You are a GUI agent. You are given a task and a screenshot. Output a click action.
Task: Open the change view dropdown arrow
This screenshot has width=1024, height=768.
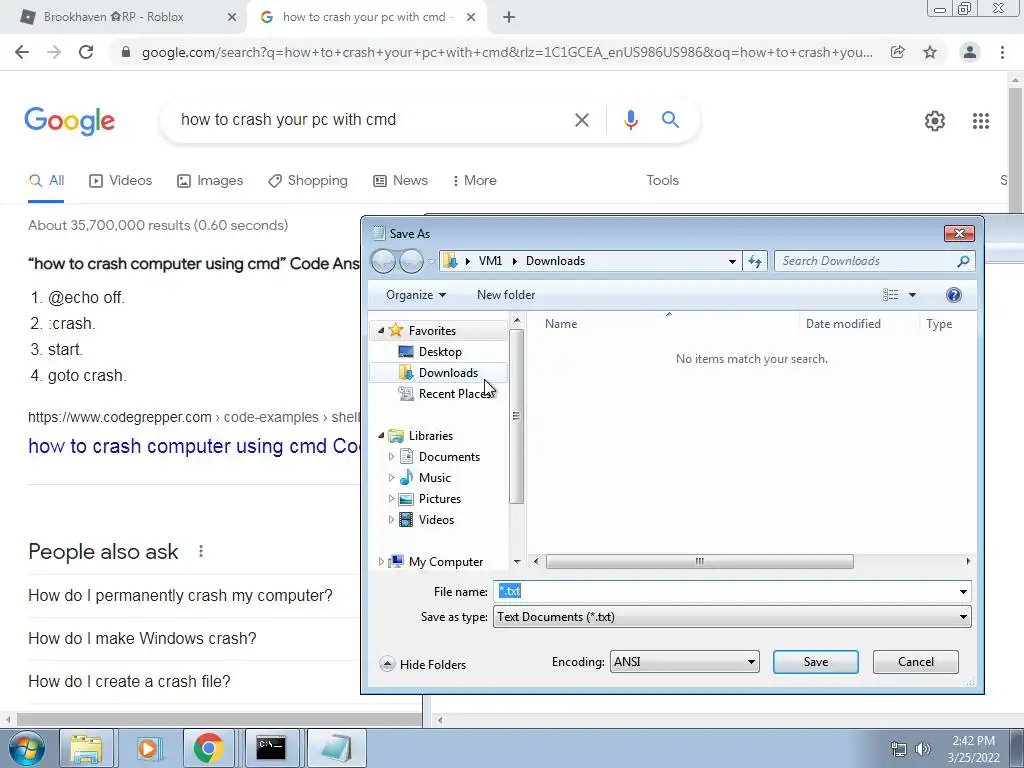[912, 295]
